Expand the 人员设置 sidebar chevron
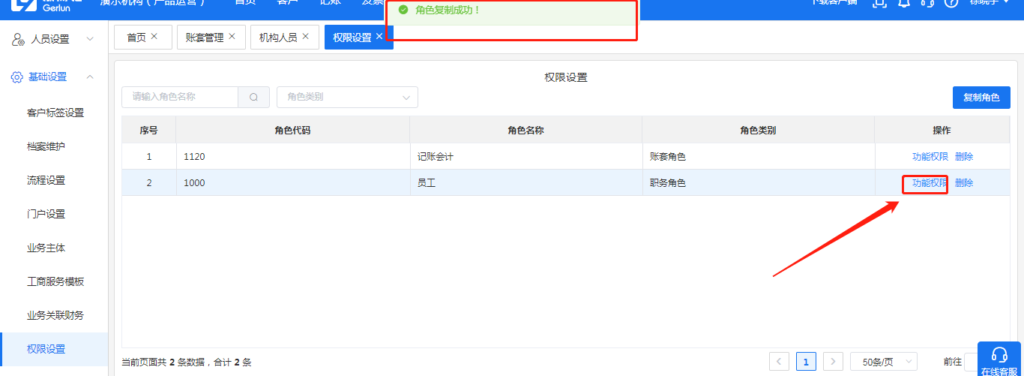1024x376 pixels. click(x=90, y=39)
